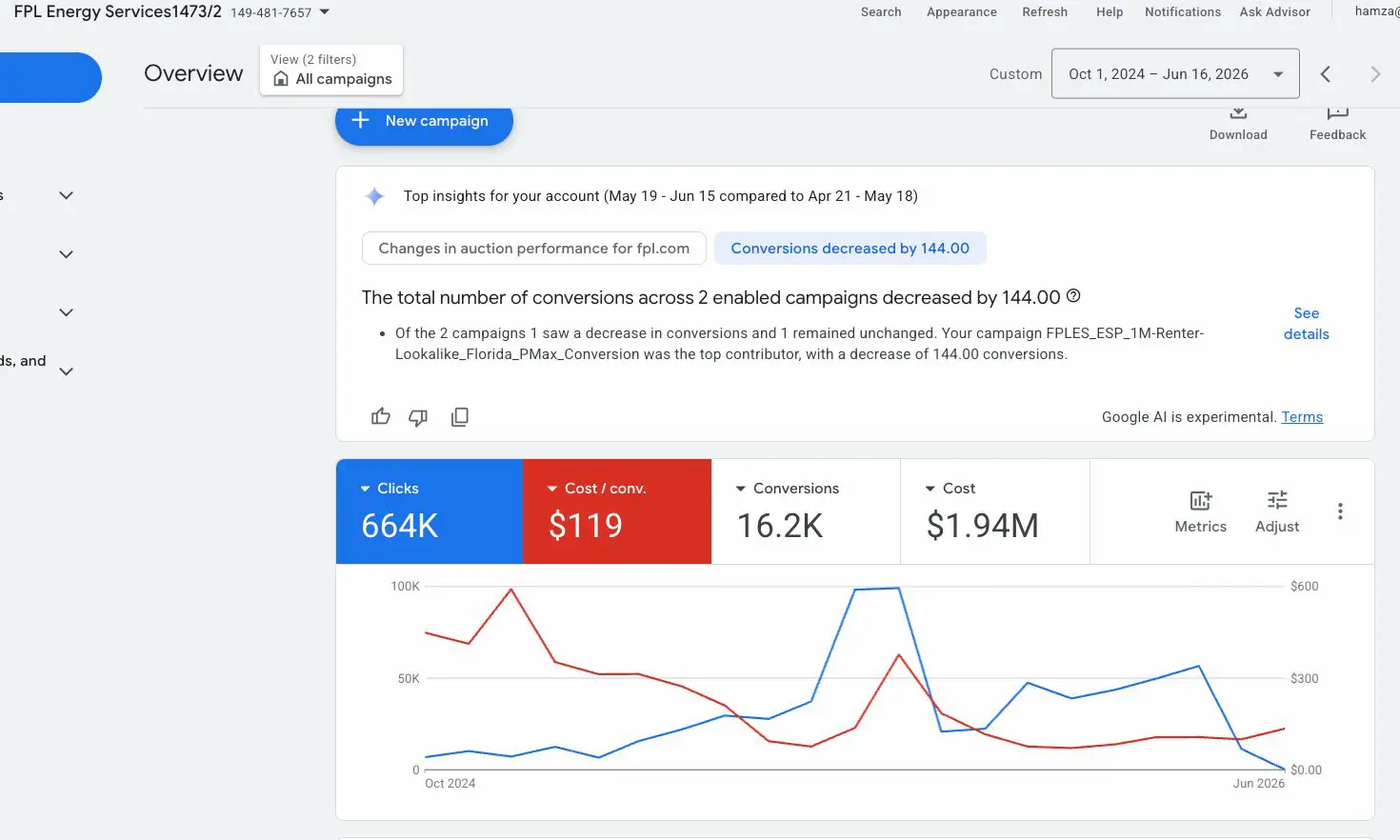Image resolution: width=1400 pixels, height=840 pixels.
Task: Click the $1.94M cost value
Action: tap(982, 526)
